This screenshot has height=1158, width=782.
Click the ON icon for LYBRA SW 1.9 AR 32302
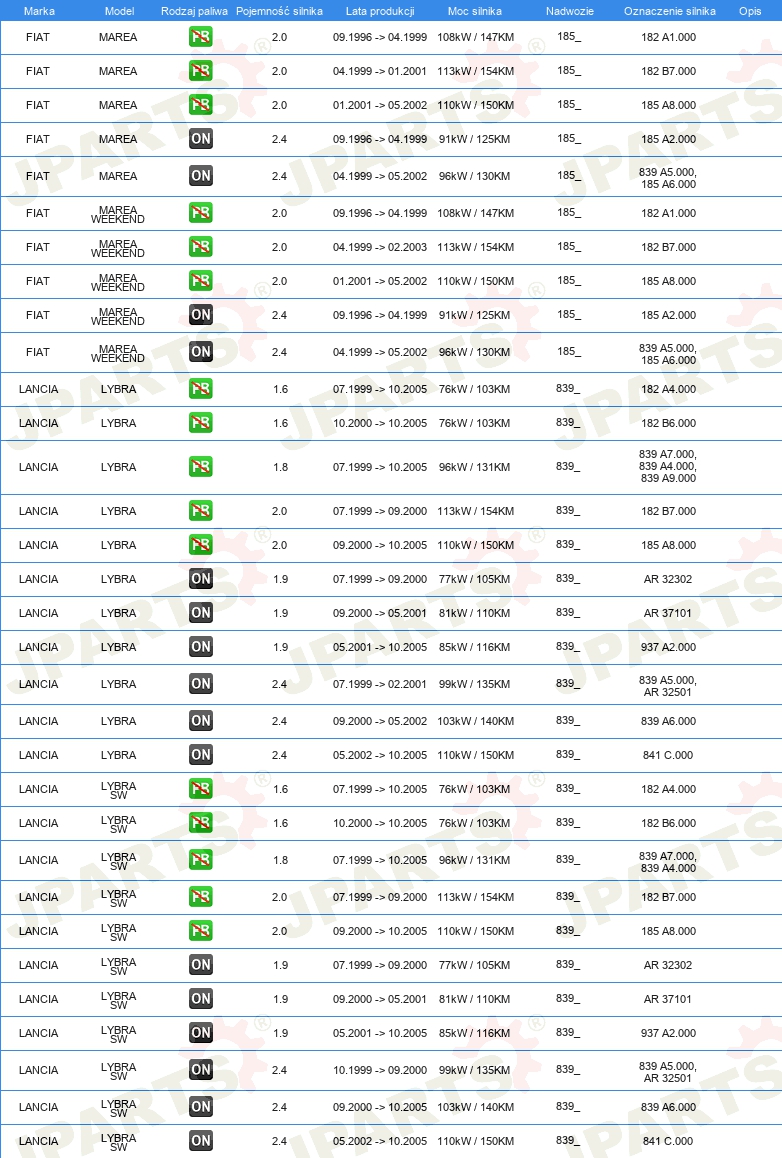click(201, 965)
